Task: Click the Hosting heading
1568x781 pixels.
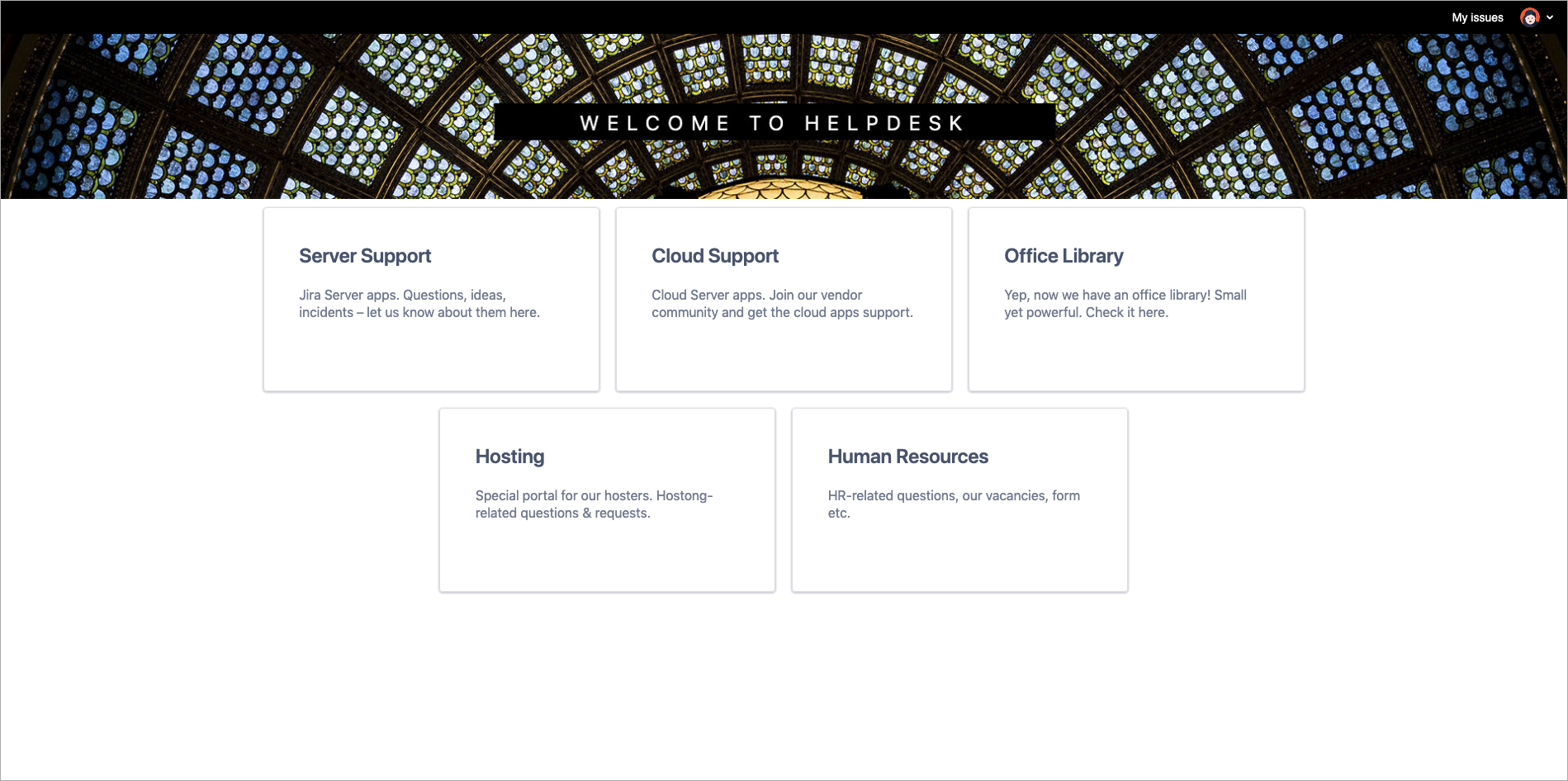Action: point(509,457)
